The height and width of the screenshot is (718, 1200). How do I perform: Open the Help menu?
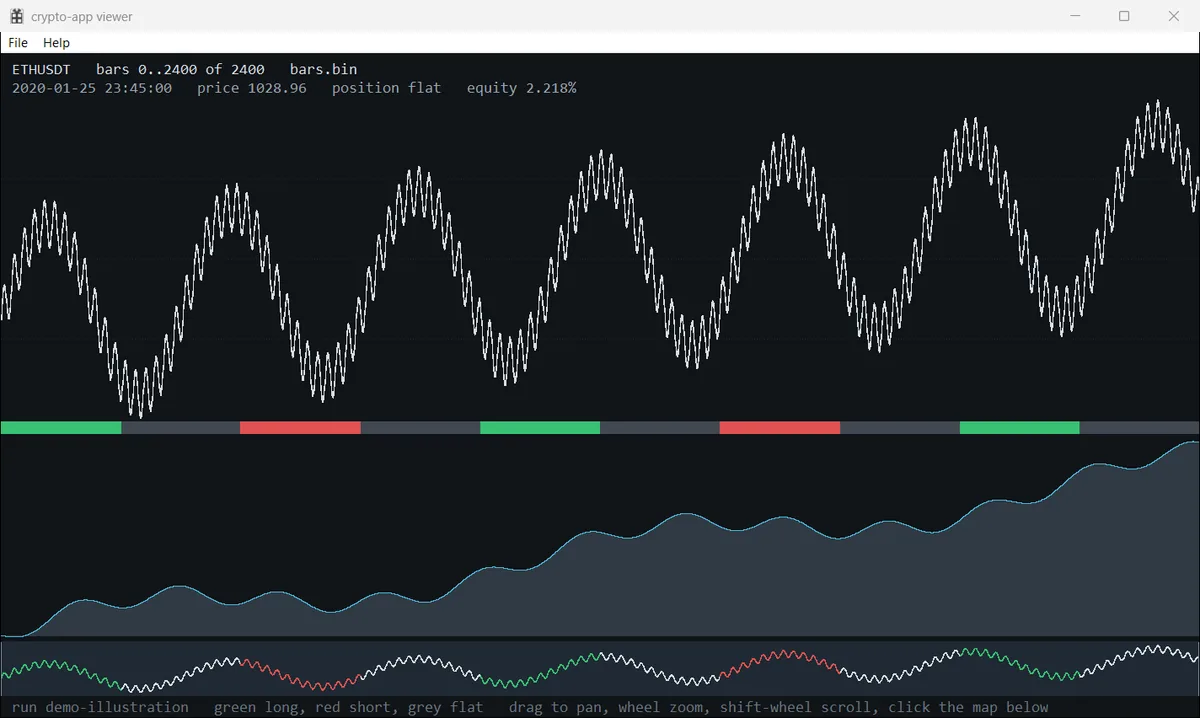(56, 43)
